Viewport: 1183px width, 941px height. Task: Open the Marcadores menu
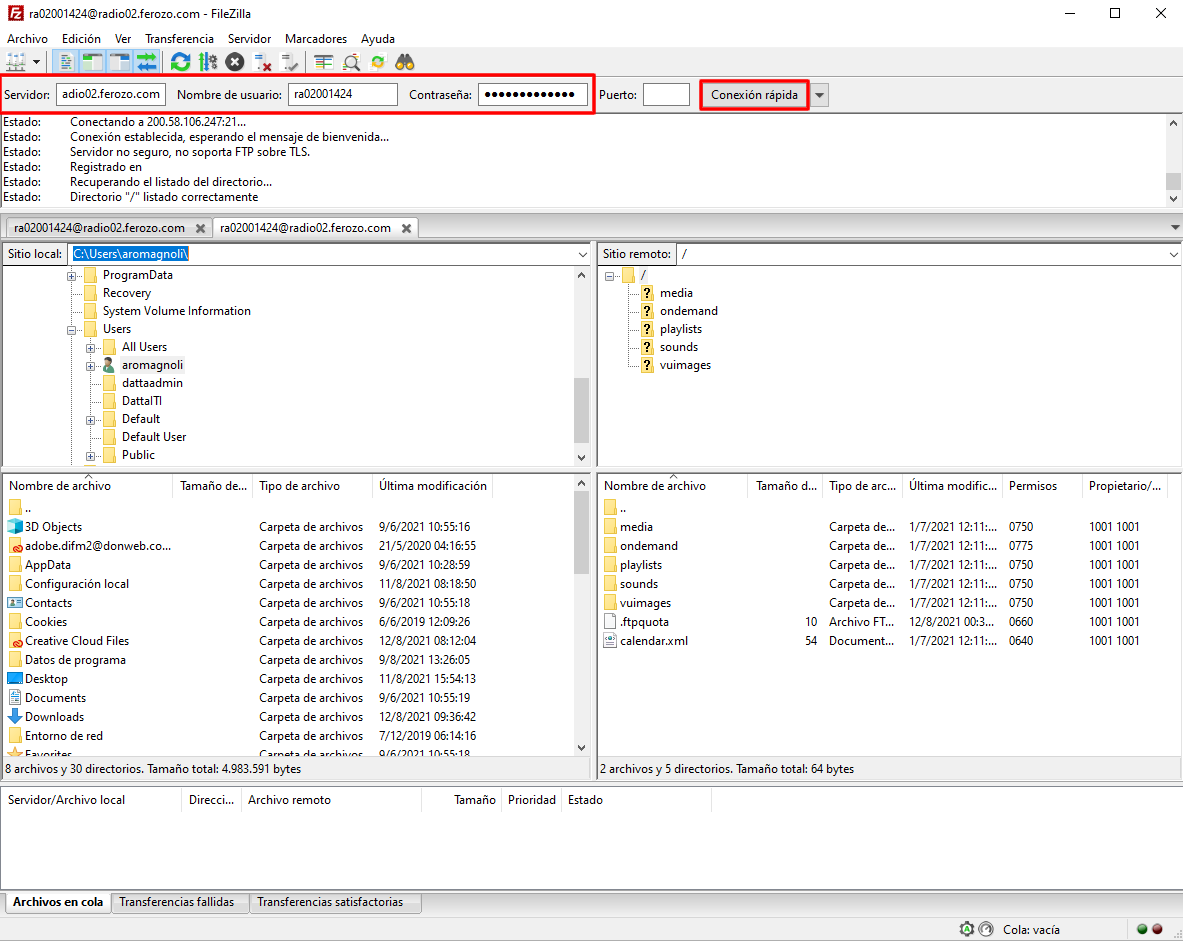coord(316,38)
